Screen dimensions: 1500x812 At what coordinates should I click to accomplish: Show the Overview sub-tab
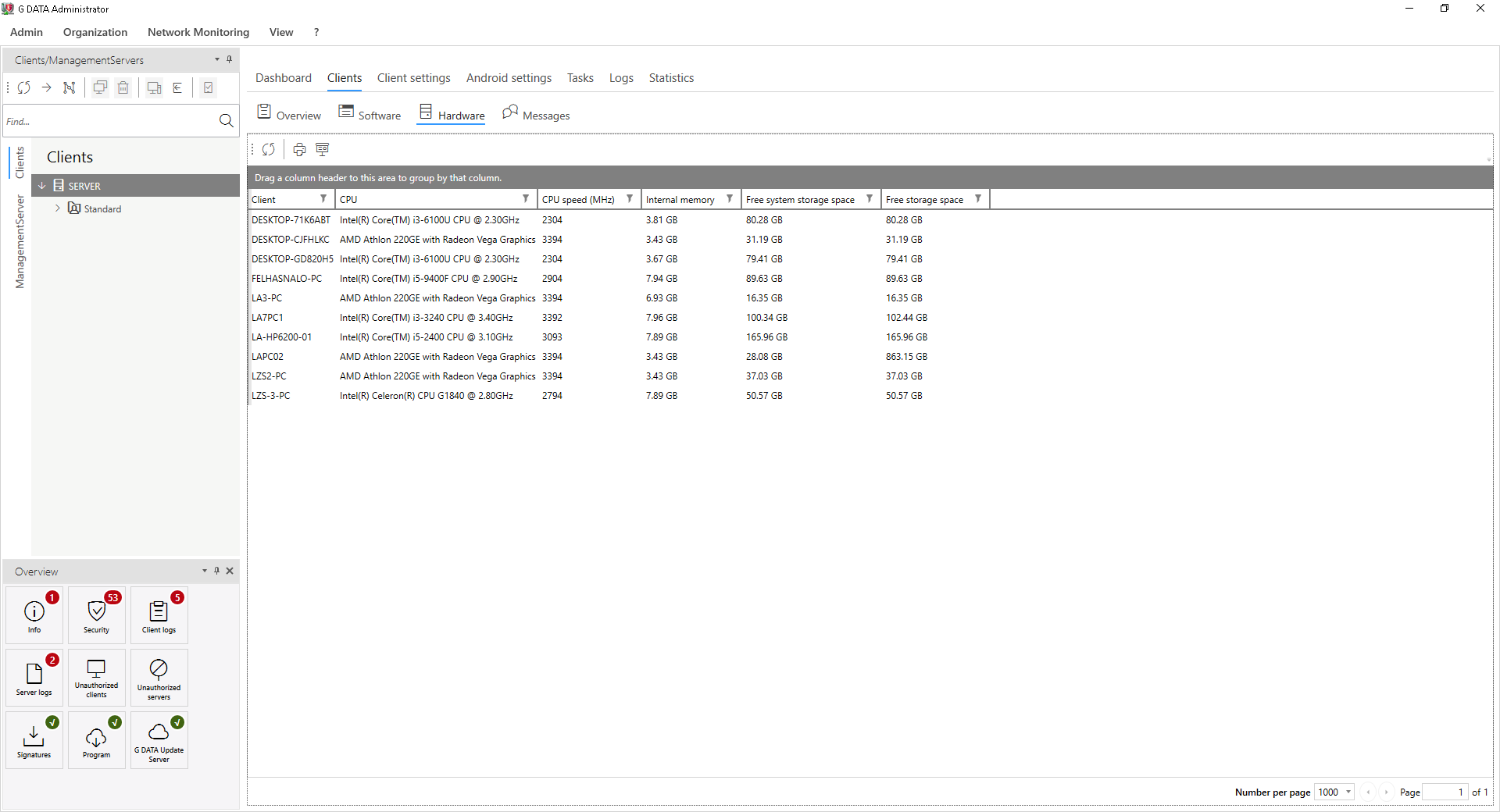click(289, 114)
